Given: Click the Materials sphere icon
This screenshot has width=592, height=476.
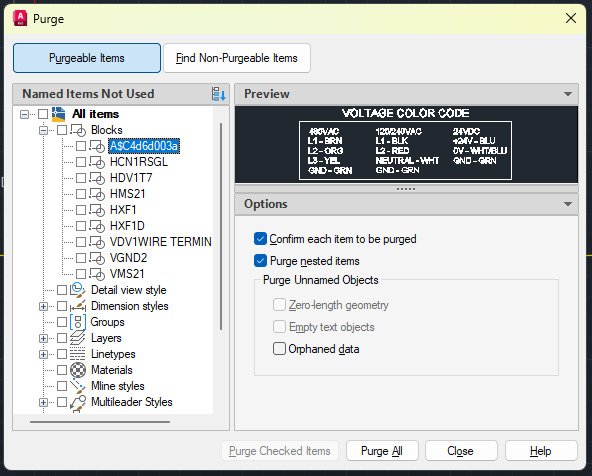Looking at the screenshot, I should click(78, 370).
